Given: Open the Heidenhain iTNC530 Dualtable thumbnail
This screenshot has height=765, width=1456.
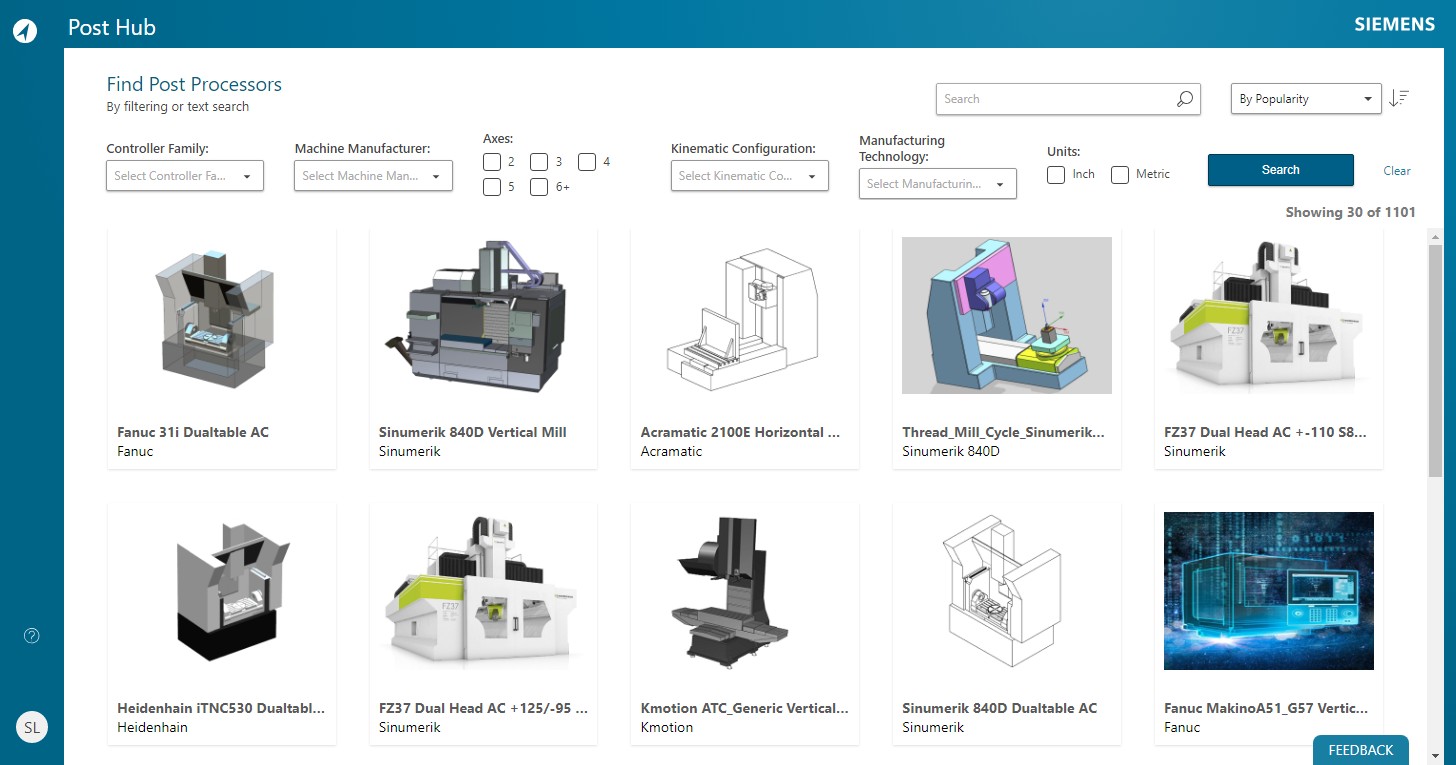Looking at the screenshot, I should coord(221,591).
